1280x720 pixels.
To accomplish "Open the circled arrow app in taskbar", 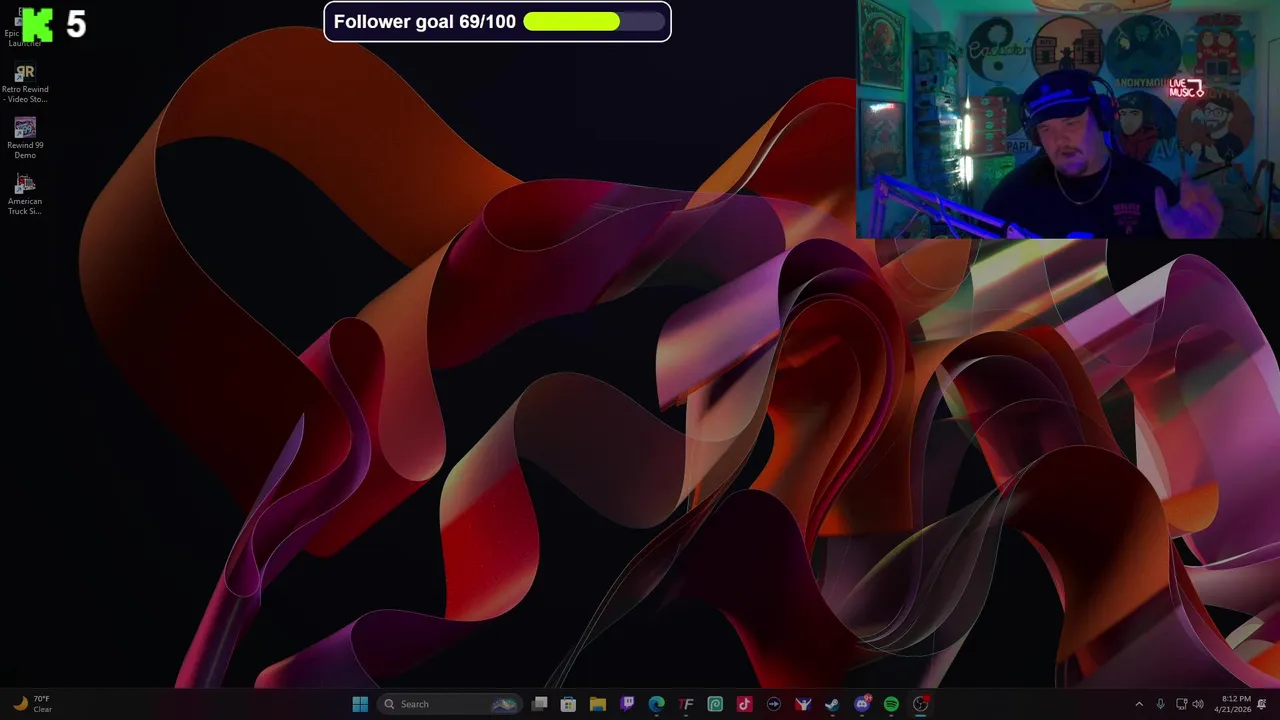I will pos(774,704).
